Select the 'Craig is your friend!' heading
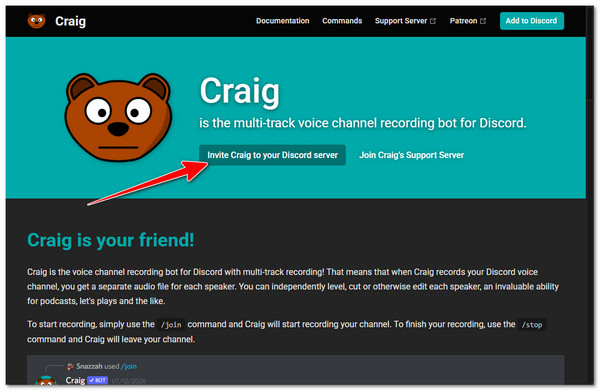600x391 pixels. click(x=111, y=240)
